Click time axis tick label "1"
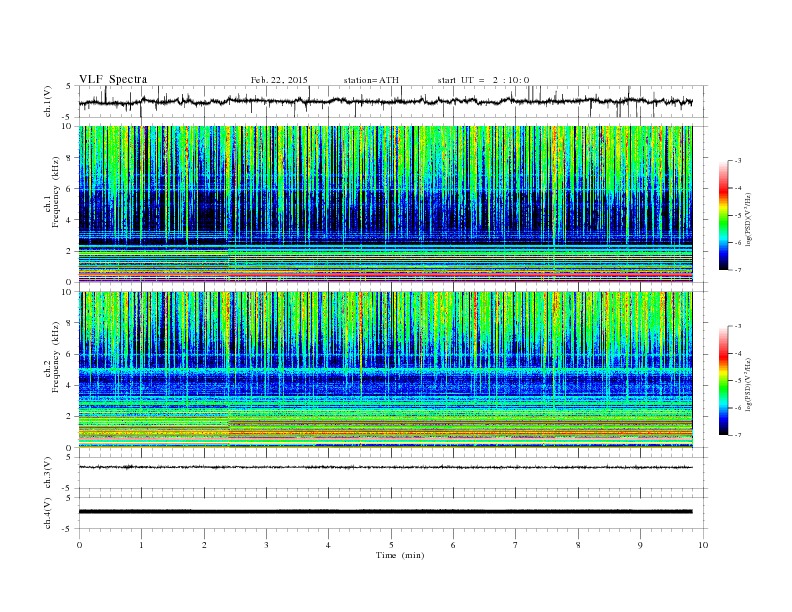 click(x=141, y=545)
